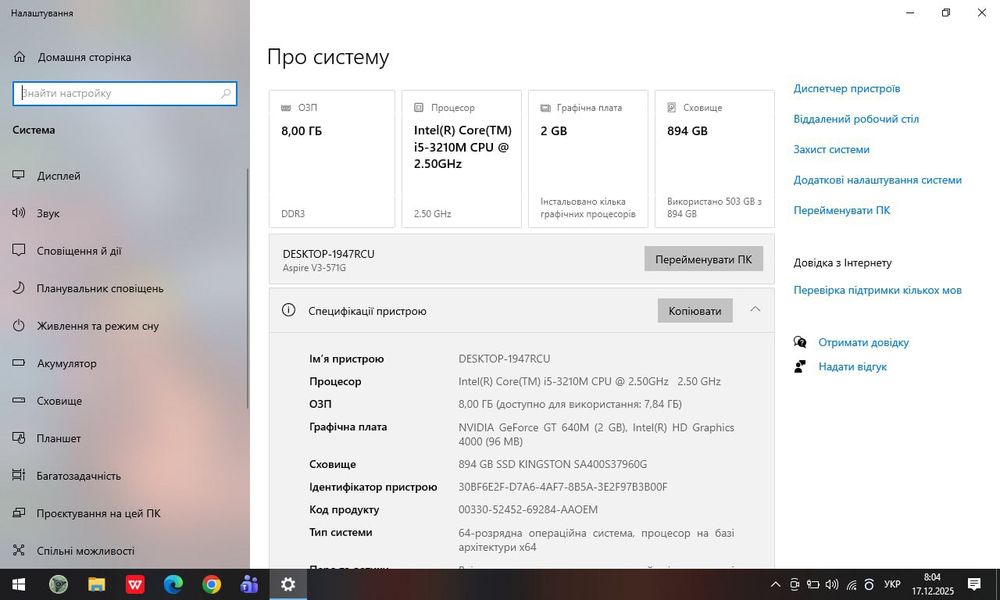This screenshot has width=1000, height=600.
Task: Select Сховище in the sidebar
Action: point(59,400)
